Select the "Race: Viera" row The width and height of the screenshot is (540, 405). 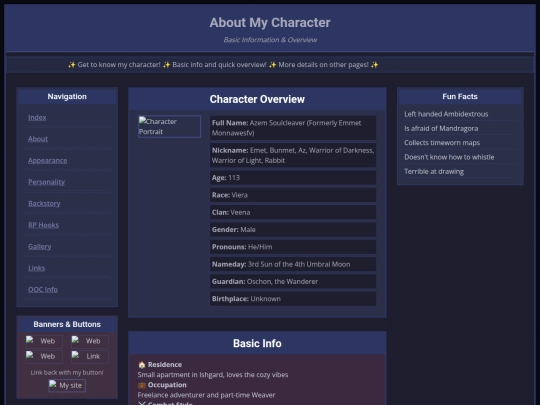coord(293,195)
